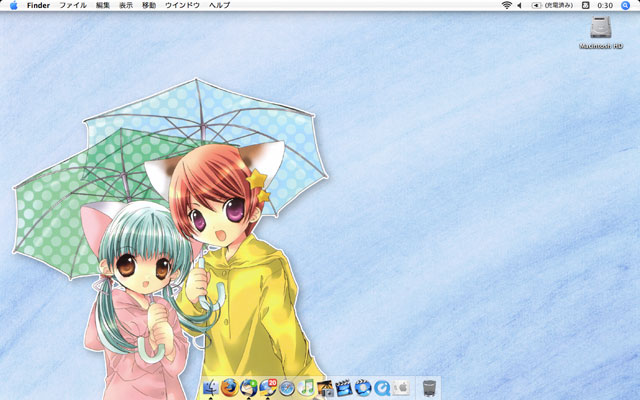The height and width of the screenshot is (400, 640).
Task: Open the ウインドウ menu
Action: point(182,5)
